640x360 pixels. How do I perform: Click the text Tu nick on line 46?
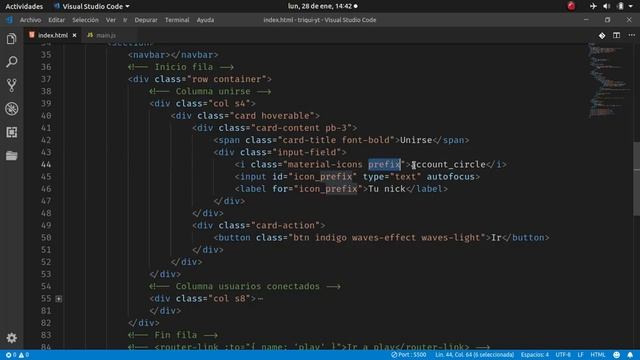tap(387, 189)
